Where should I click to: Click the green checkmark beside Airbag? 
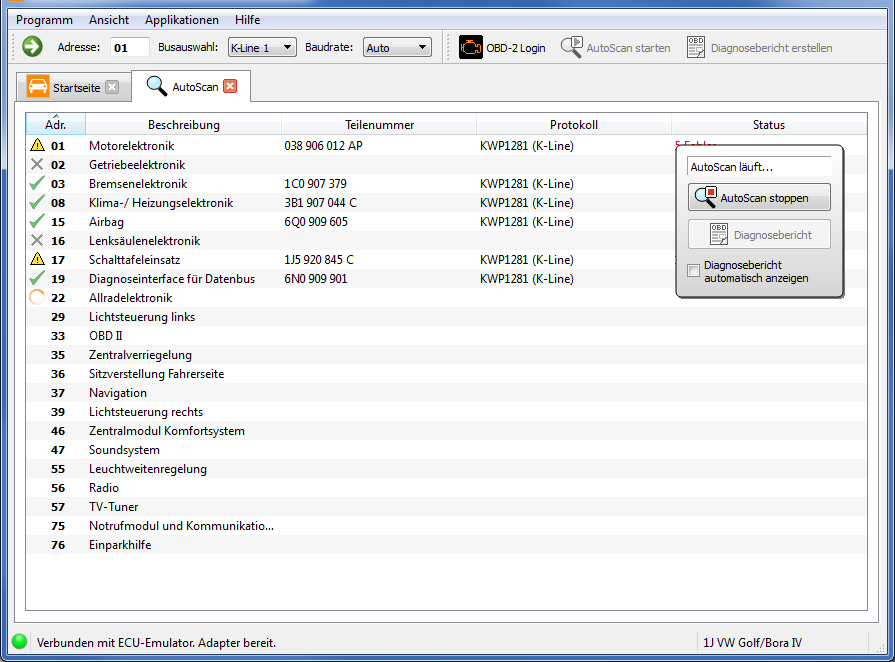point(38,222)
